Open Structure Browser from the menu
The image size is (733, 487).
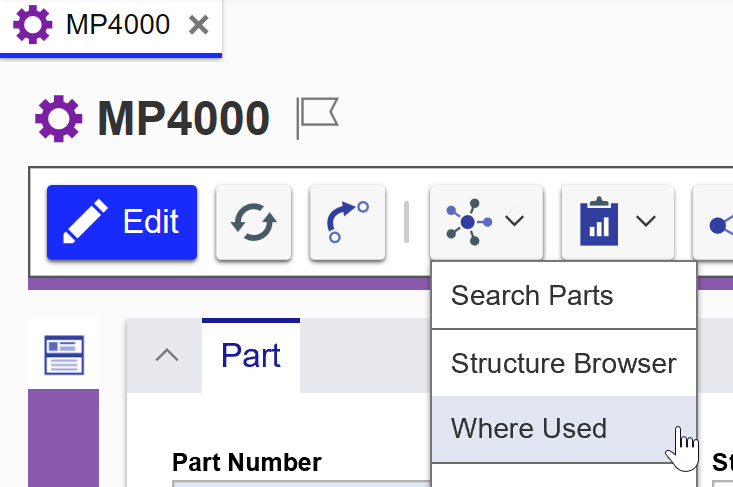point(563,363)
